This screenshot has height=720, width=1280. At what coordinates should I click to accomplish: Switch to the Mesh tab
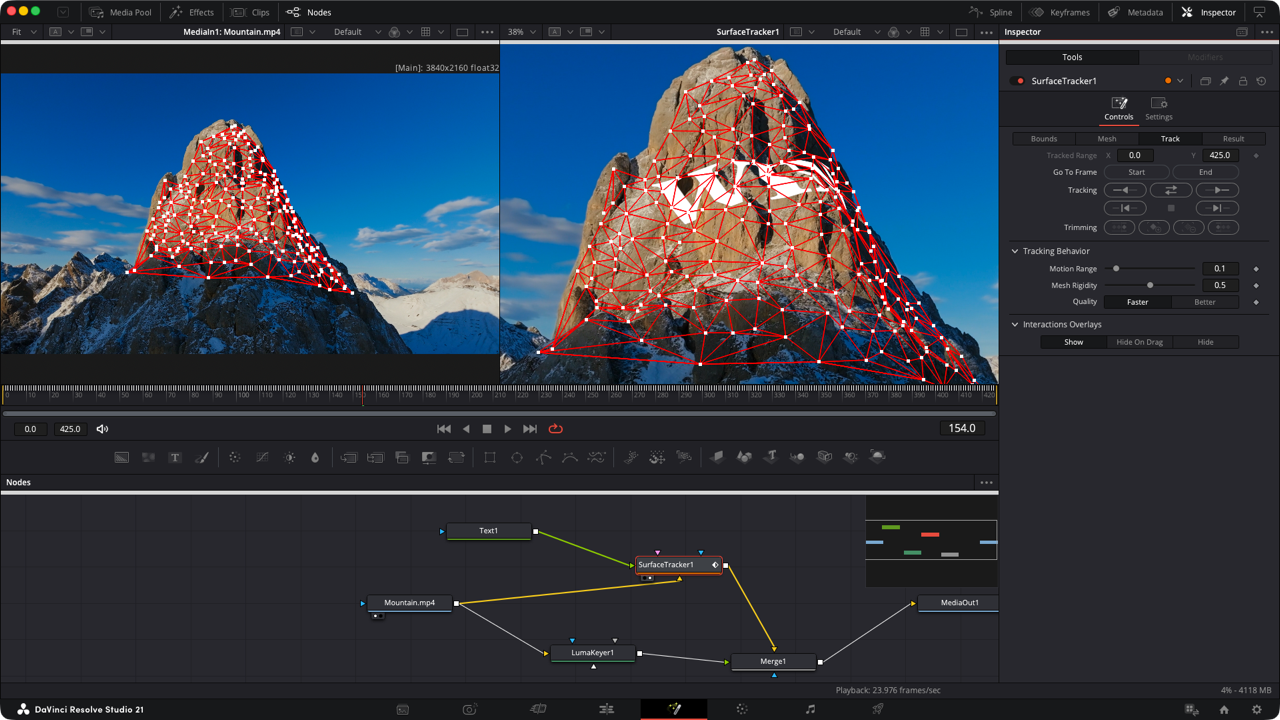click(1107, 139)
